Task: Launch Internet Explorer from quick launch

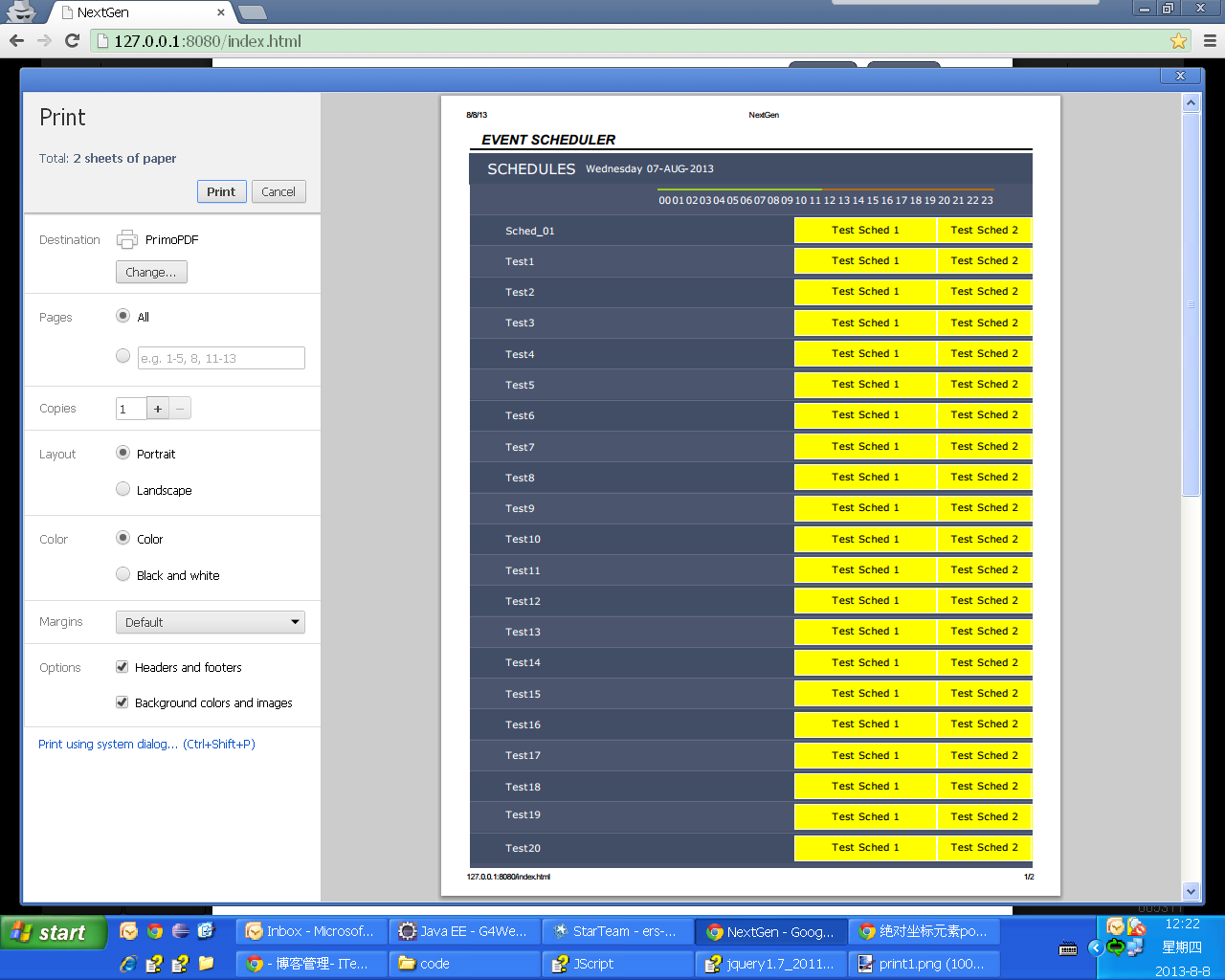Action: point(129,964)
